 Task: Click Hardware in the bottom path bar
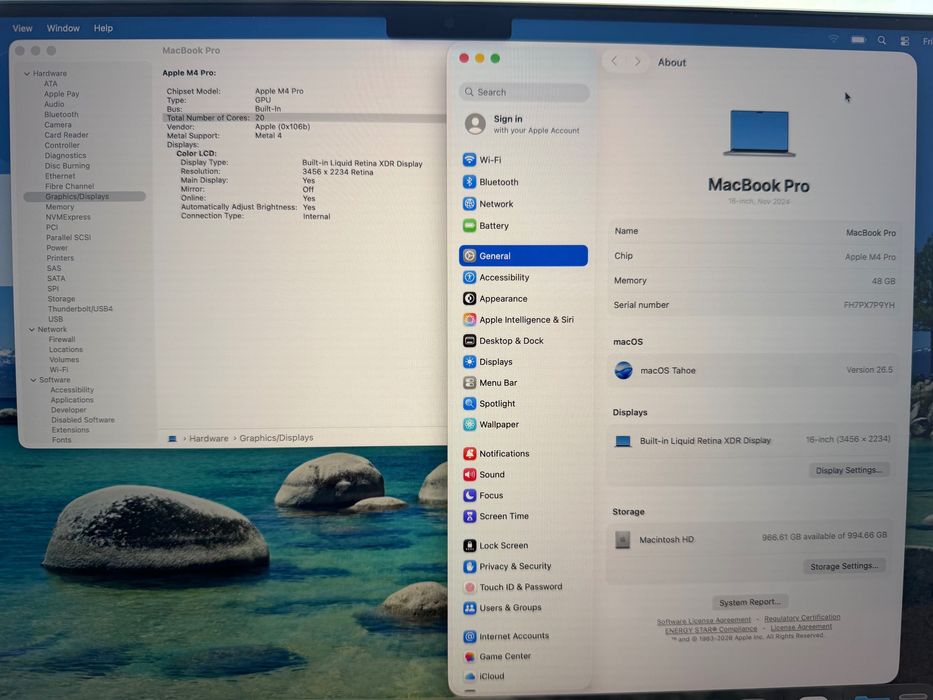click(208, 438)
